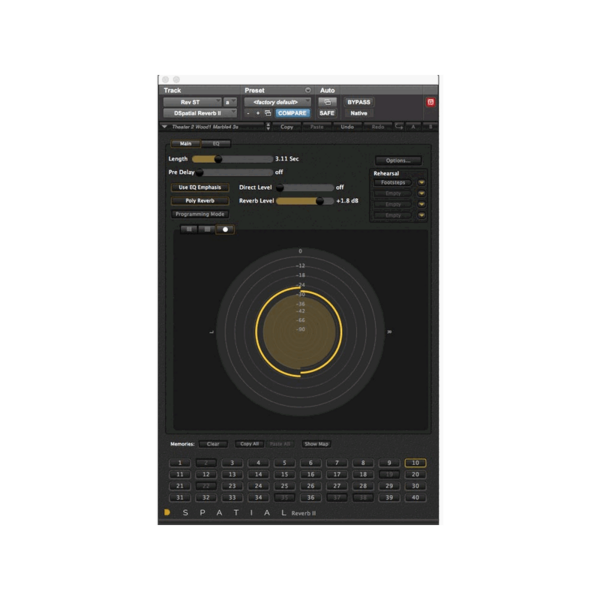
Task: Recall memory slot 13
Action: (x=232, y=474)
